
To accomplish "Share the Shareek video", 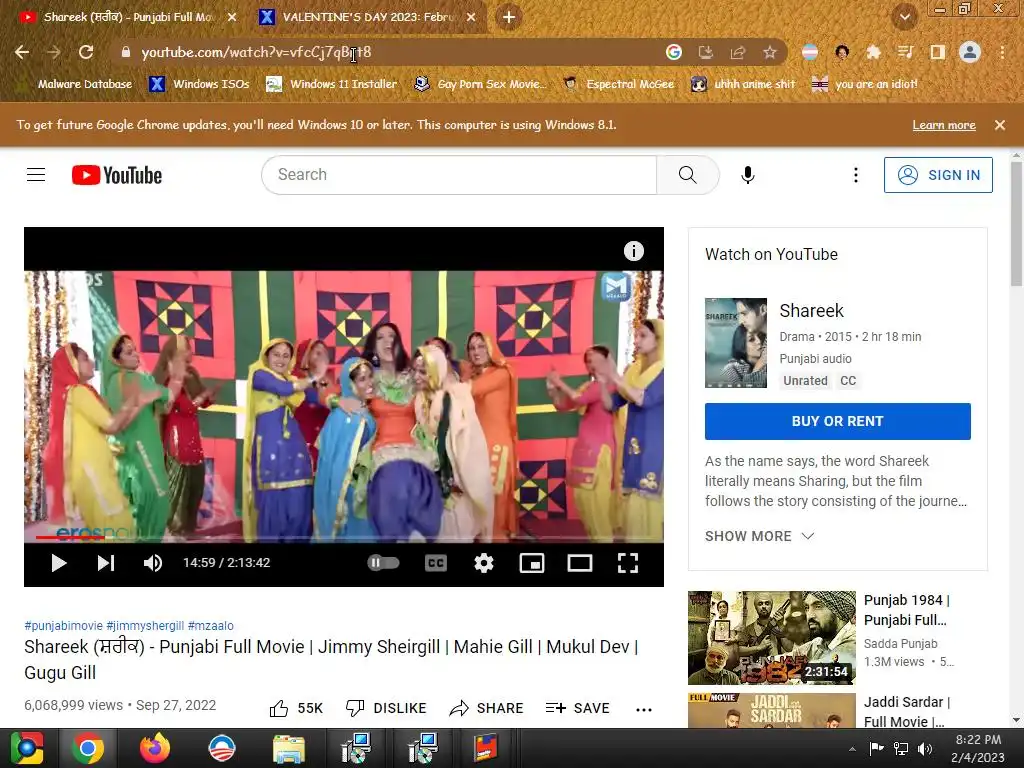I will pos(487,709).
